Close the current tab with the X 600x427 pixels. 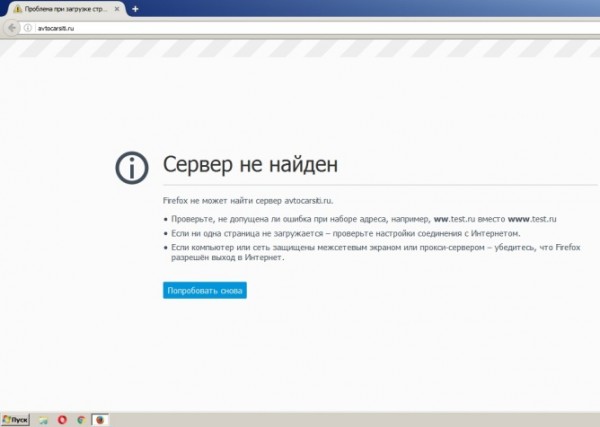pos(117,9)
